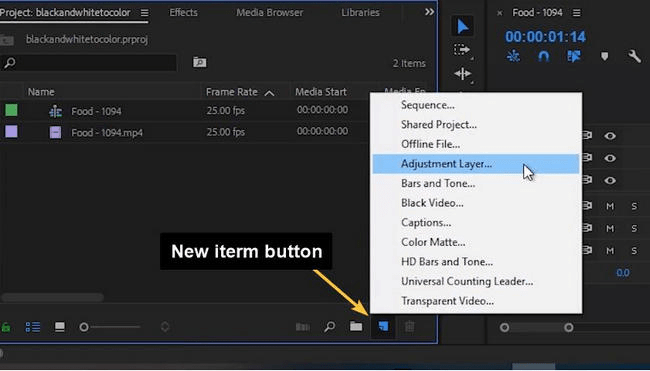Image resolution: width=650 pixels, height=371 pixels.
Task: Solo the first audio track
Action: point(634,206)
